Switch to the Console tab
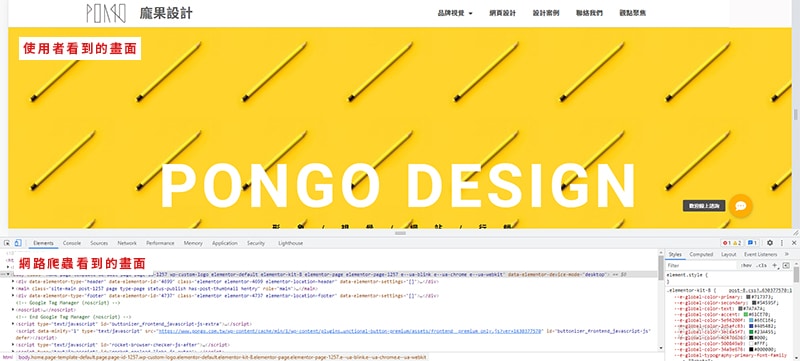Viewport: 800px width, 361px height. pyautogui.click(x=72, y=243)
